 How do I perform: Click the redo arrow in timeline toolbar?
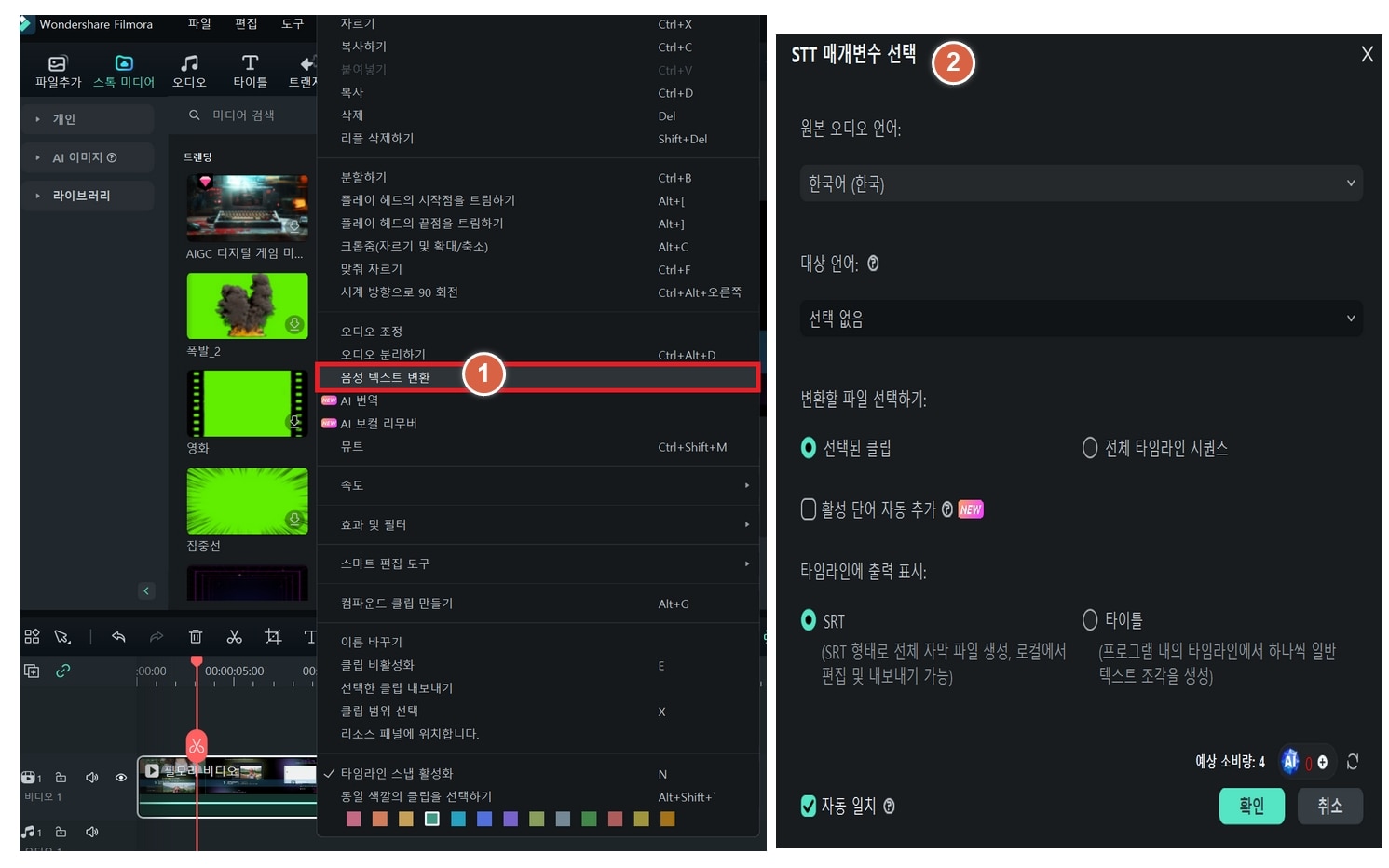click(x=157, y=637)
